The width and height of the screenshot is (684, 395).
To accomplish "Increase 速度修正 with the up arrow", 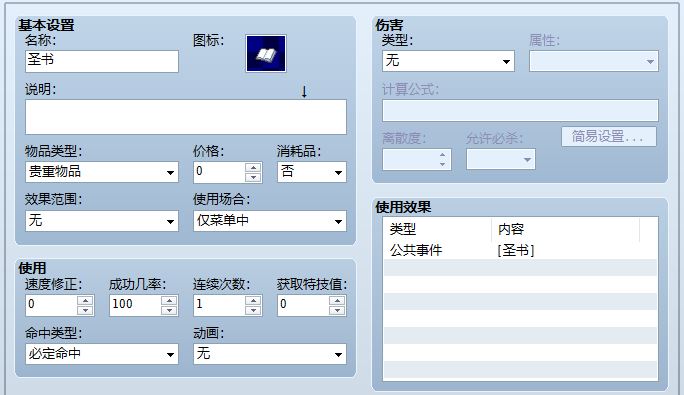I will (85, 300).
